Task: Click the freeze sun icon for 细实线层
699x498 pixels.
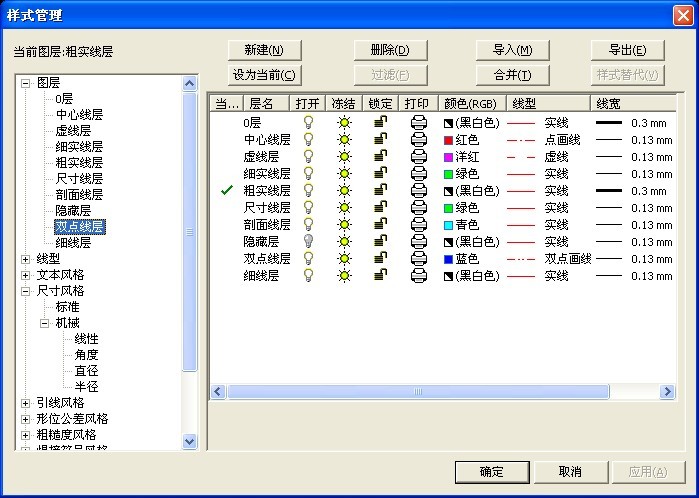Action: point(344,174)
